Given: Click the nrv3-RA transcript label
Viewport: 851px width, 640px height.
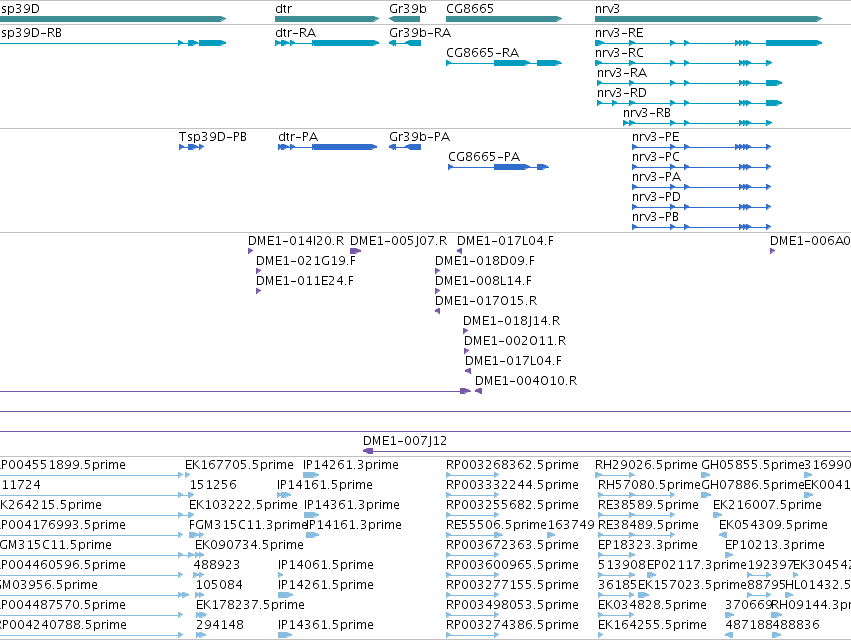Looking at the screenshot, I should tap(621, 73).
